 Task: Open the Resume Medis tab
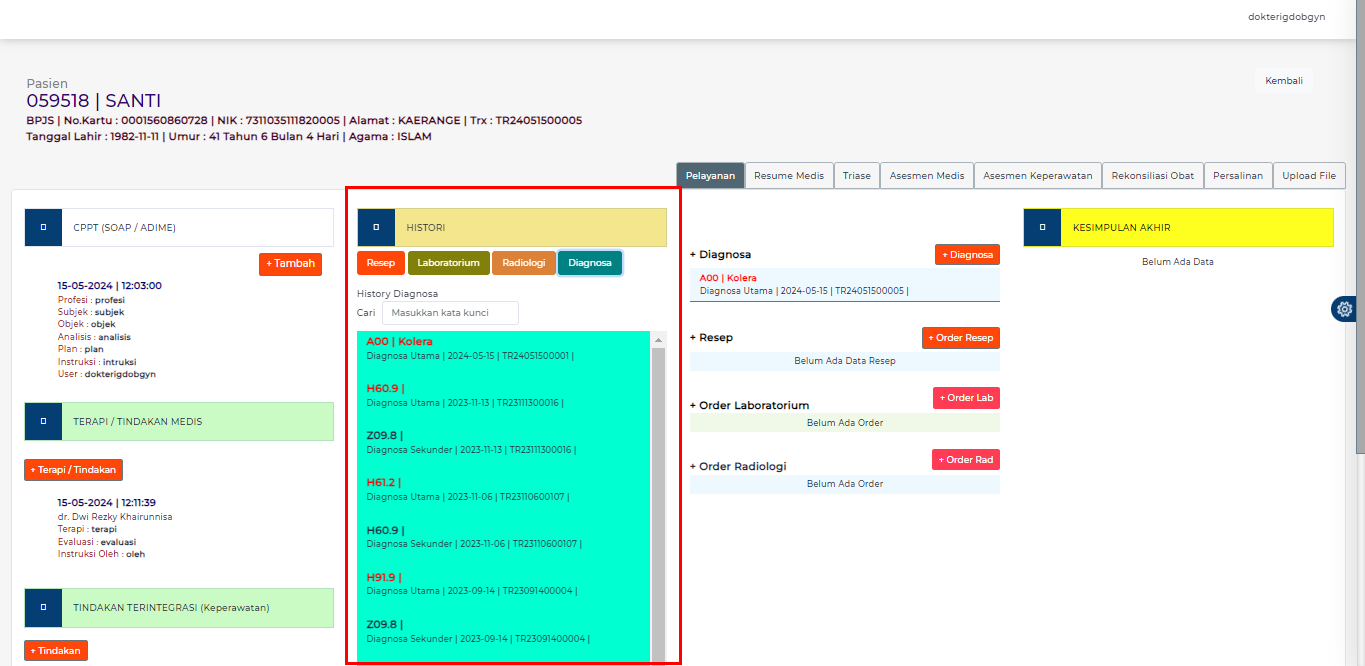[789, 175]
